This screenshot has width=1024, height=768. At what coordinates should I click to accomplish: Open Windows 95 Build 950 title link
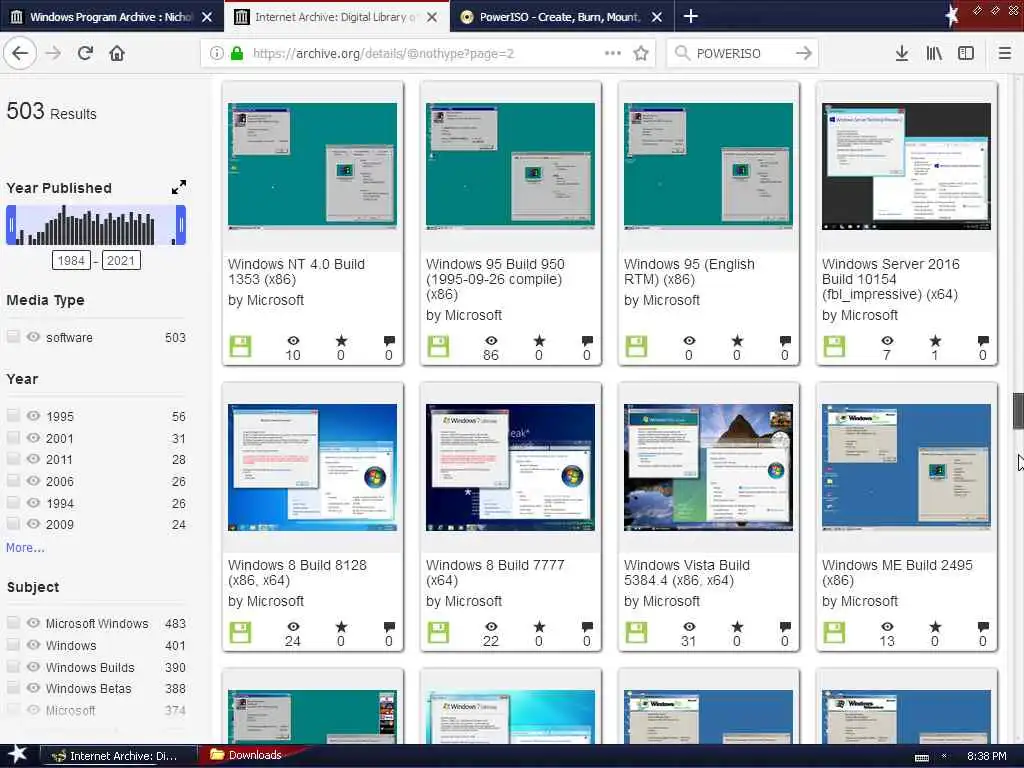[x=495, y=279]
